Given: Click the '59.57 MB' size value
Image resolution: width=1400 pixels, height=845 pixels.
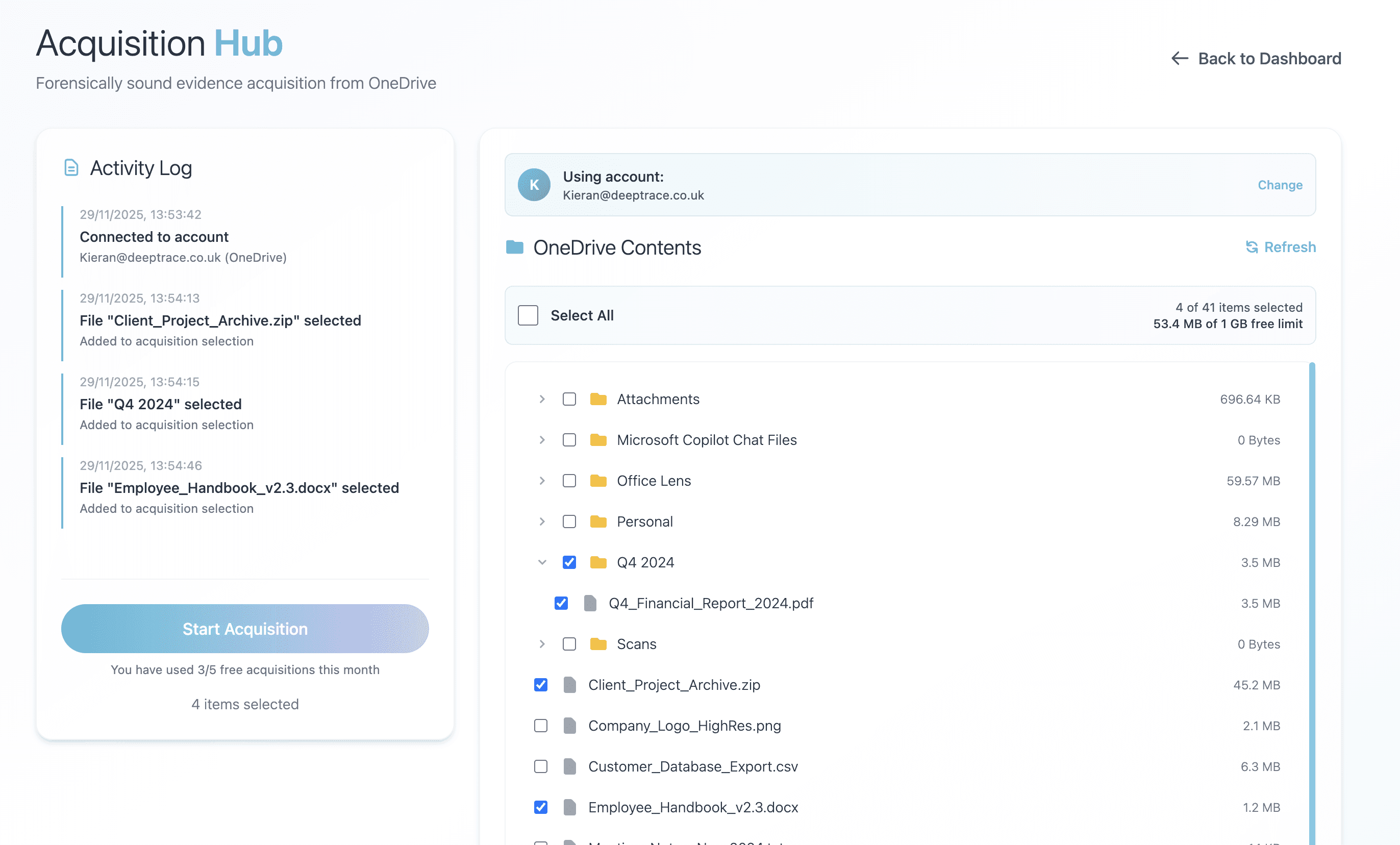Looking at the screenshot, I should click(x=1253, y=481).
